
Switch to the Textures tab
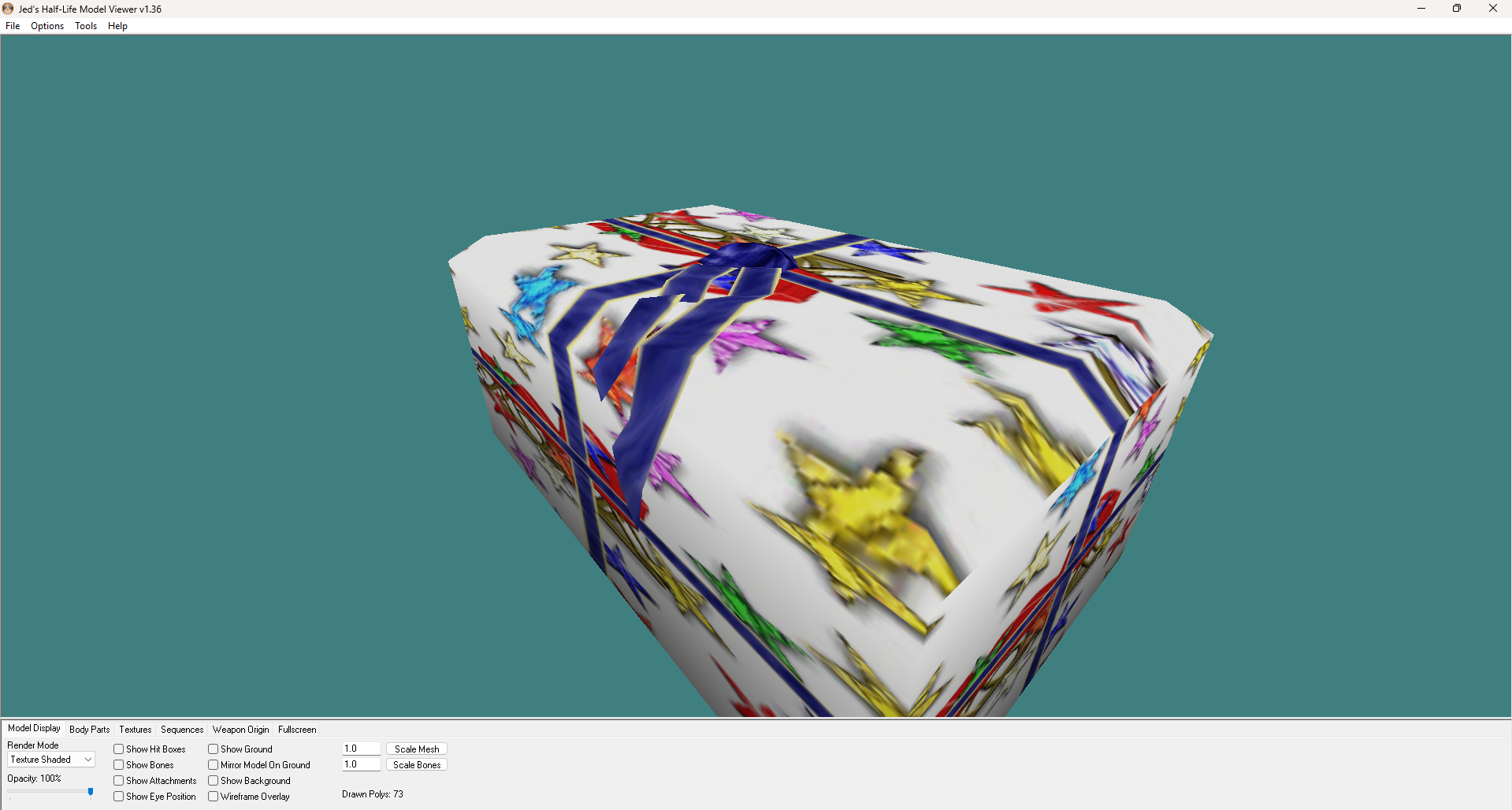(x=136, y=730)
